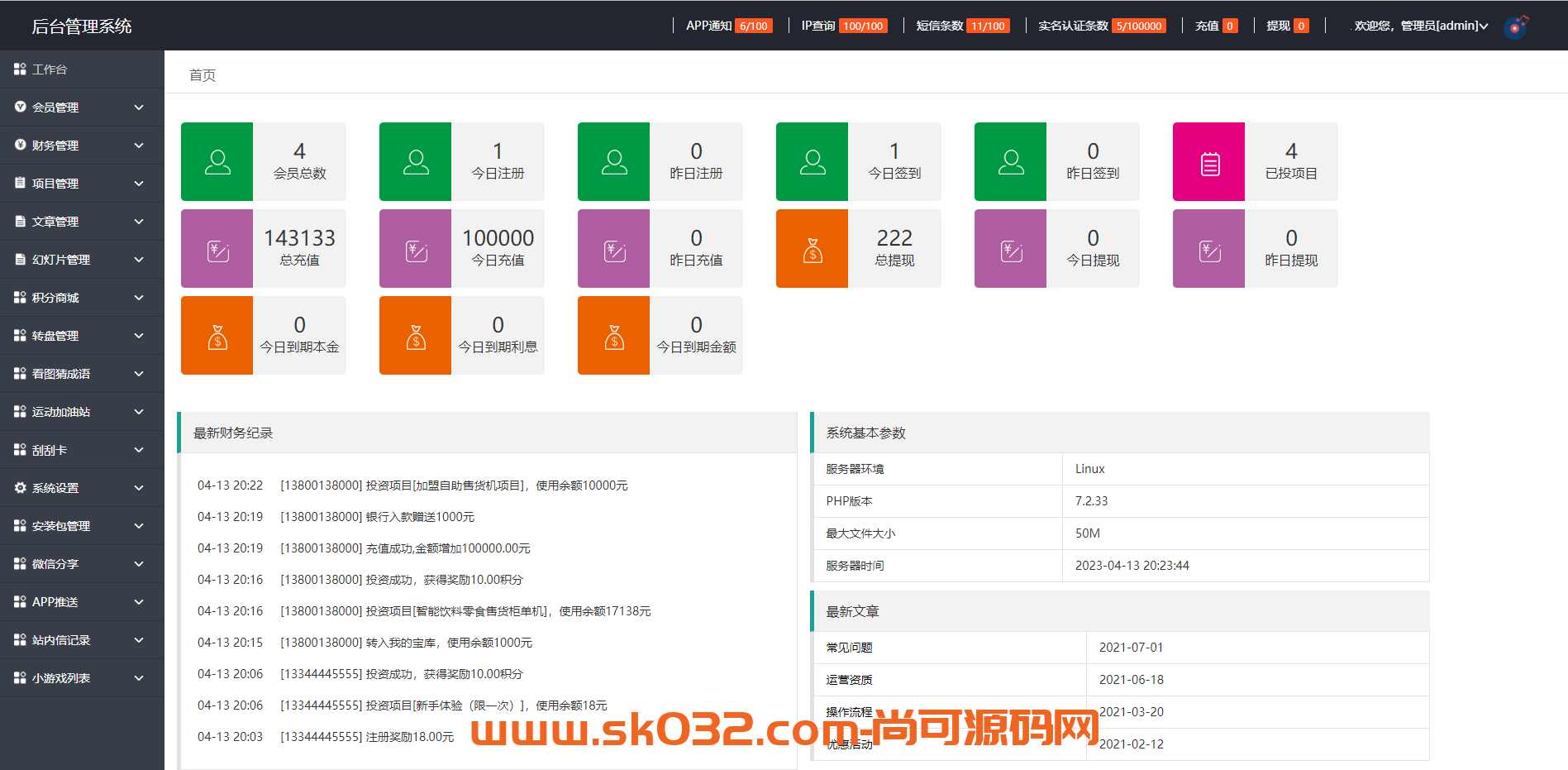The height and width of the screenshot is (770, 1568).
Task: Expand the 项目管理 chevron
Action: click(x=139, y=184)
